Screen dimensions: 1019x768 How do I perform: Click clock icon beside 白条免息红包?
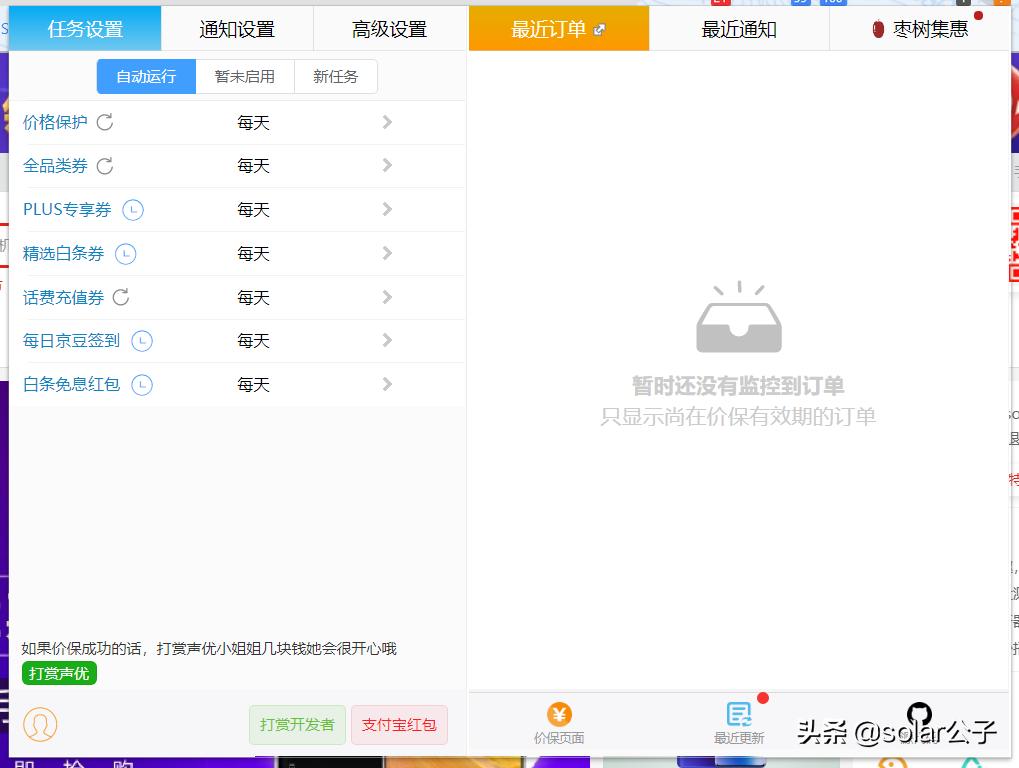pos(142,385)
